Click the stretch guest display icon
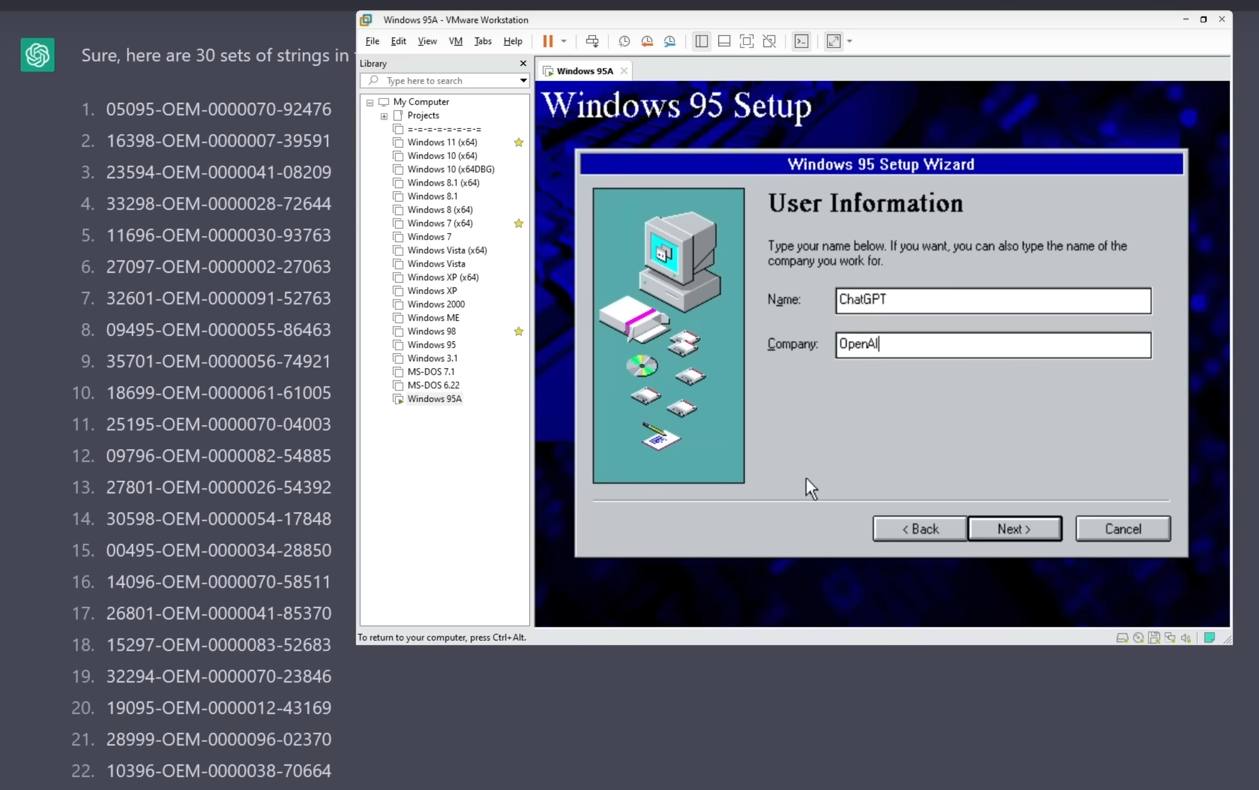 click(833, 41)
